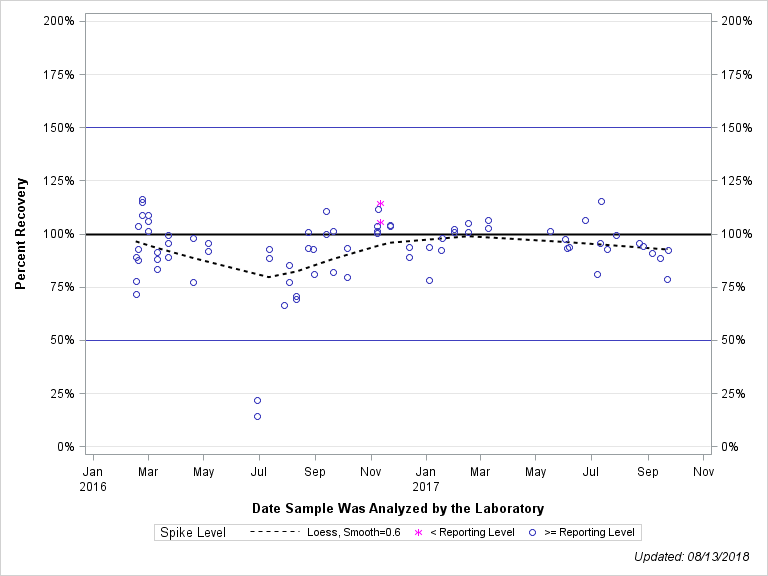This screenshot has width=768, height=576.
Task: Click the upper magenta asterisk data point
Action: [381, 204]
